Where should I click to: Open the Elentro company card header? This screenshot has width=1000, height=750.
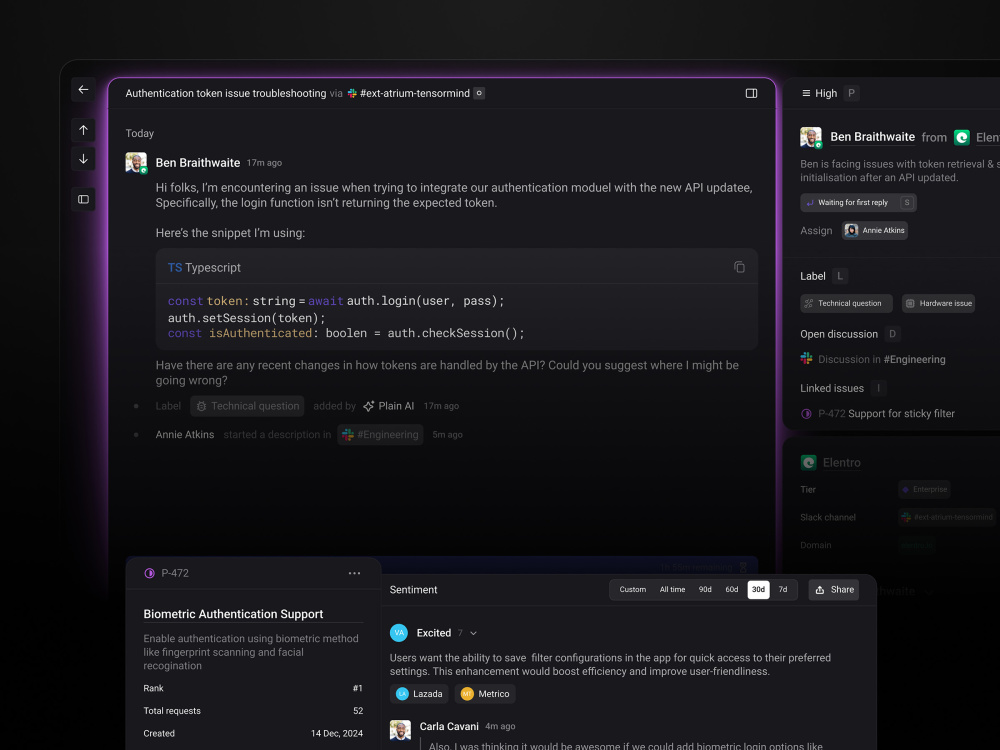831,462
